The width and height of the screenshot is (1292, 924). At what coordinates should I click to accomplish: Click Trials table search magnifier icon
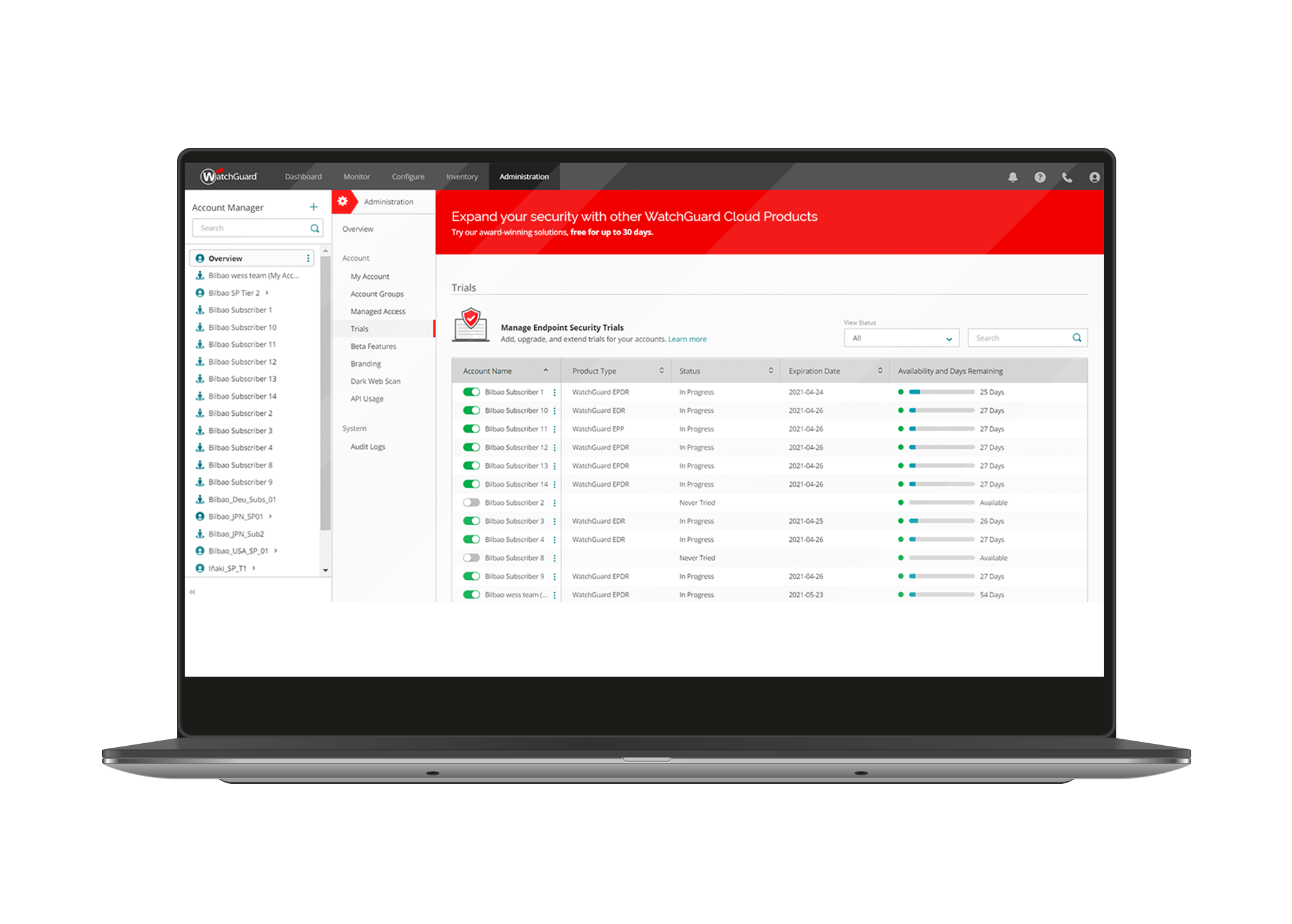[x=1077, y=338]
